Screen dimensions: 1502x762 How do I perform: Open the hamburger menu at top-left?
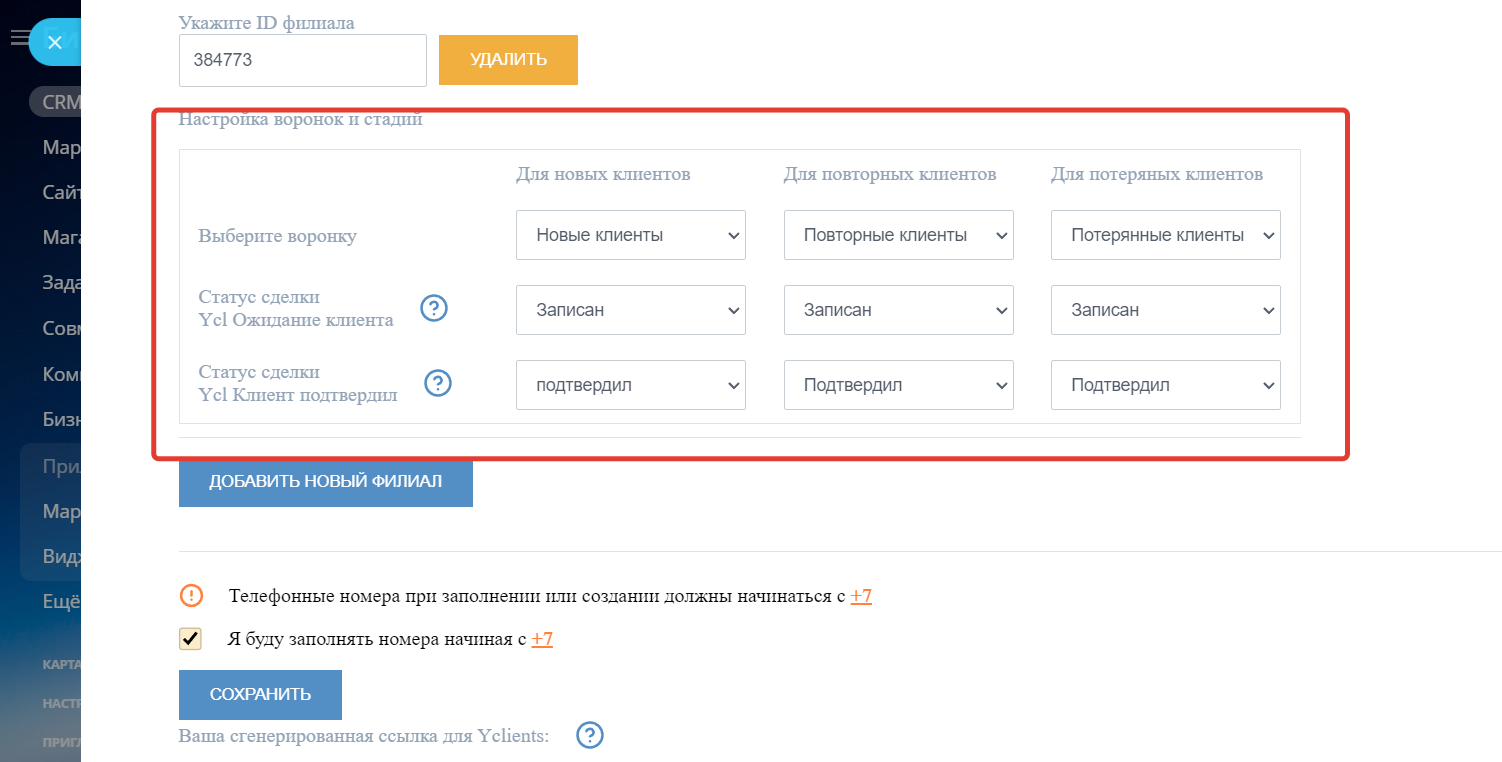pos(18,38)
